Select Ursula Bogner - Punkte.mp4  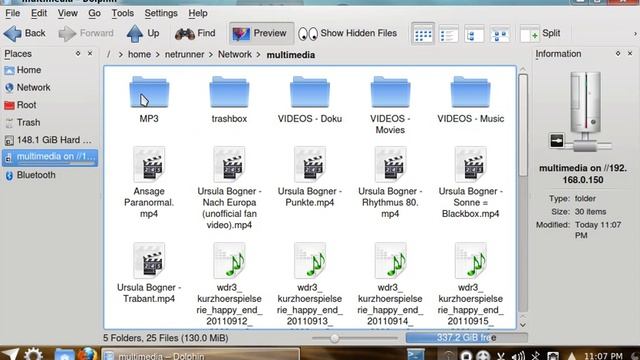tap(310, 177)
